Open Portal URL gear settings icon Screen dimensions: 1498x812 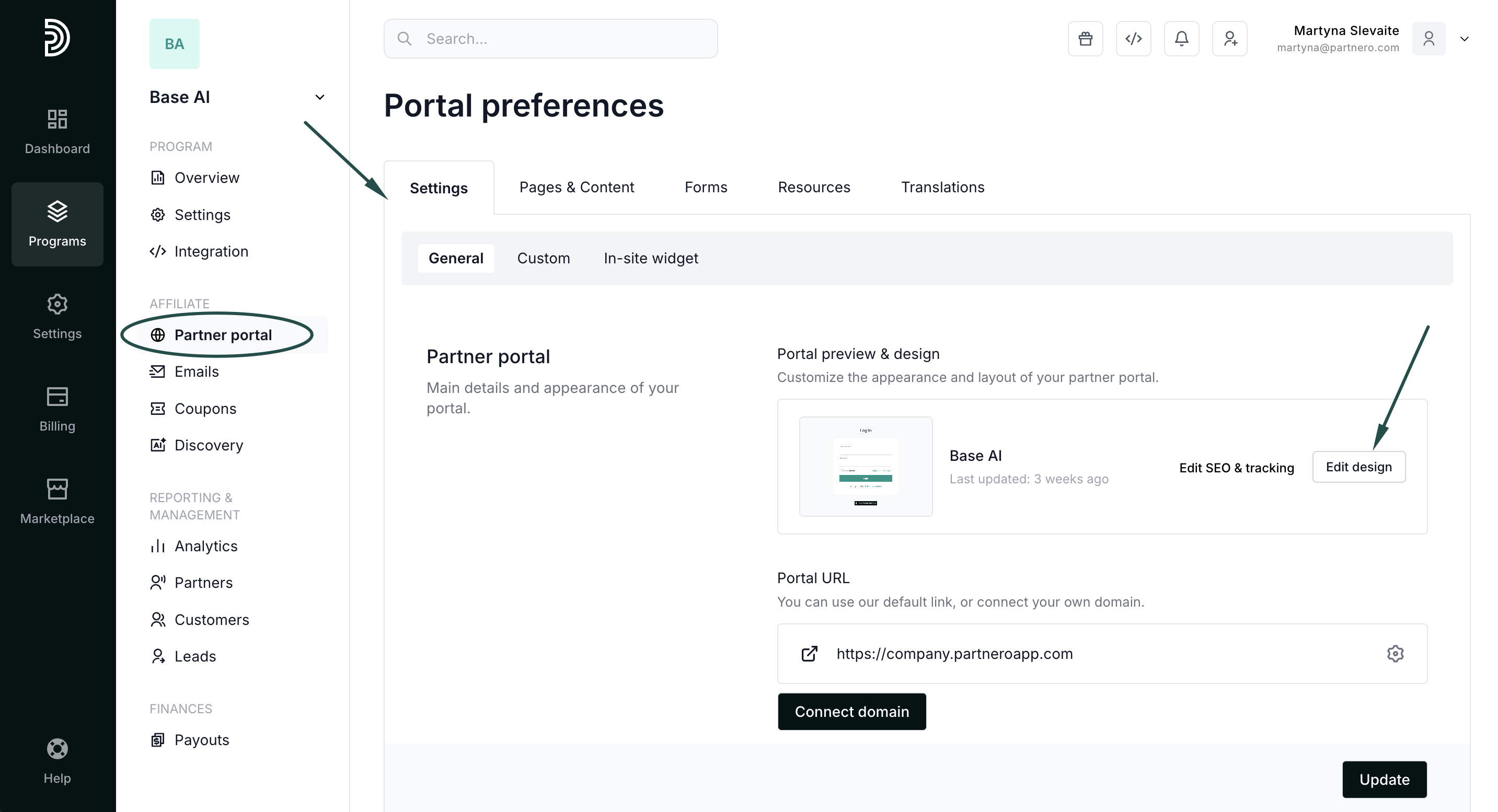[x=1395, y=653]
